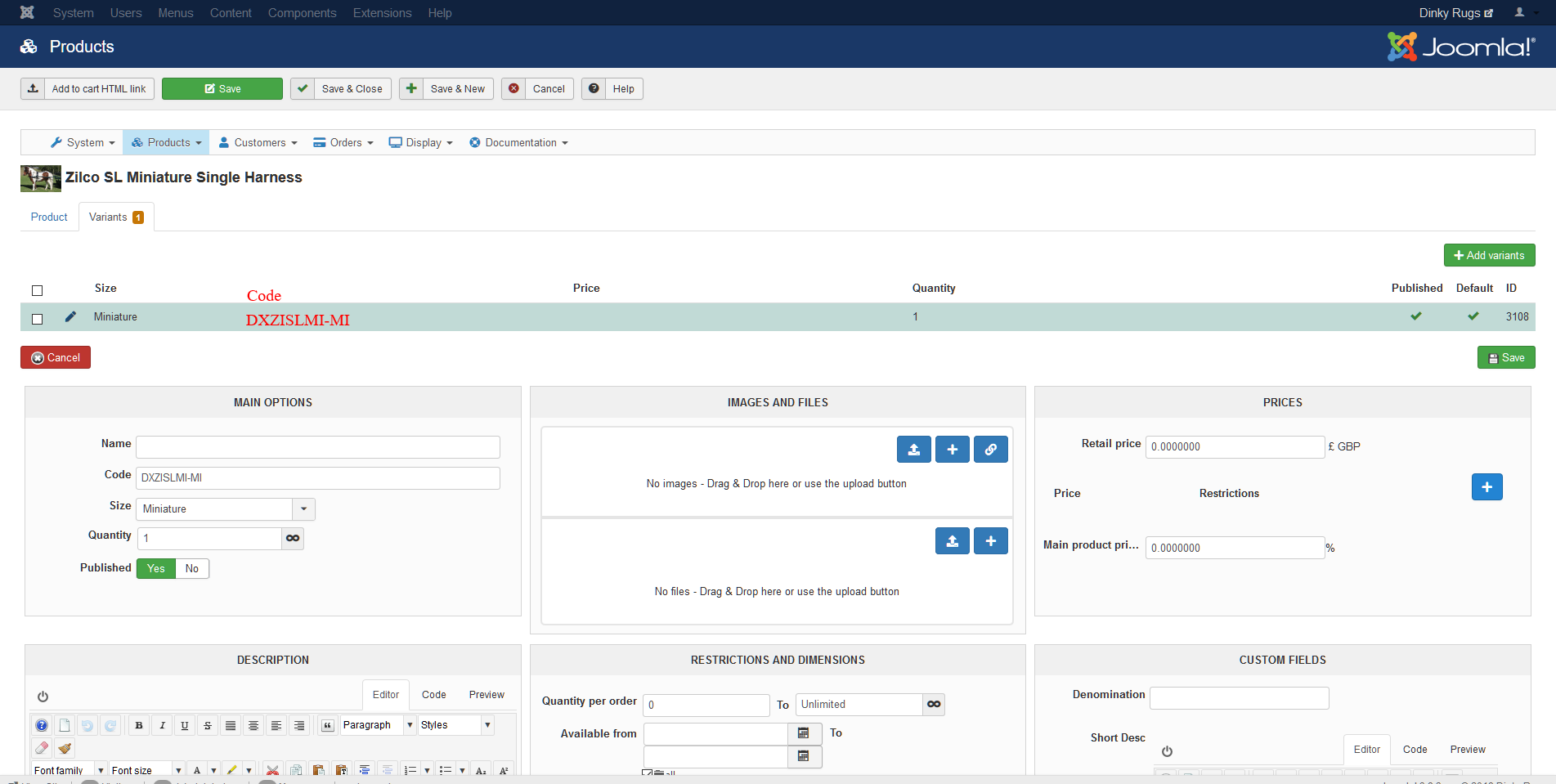Screen dimensions: 1556x784
Task: Set Published to Yes
Action: click(x=156, y=568)
